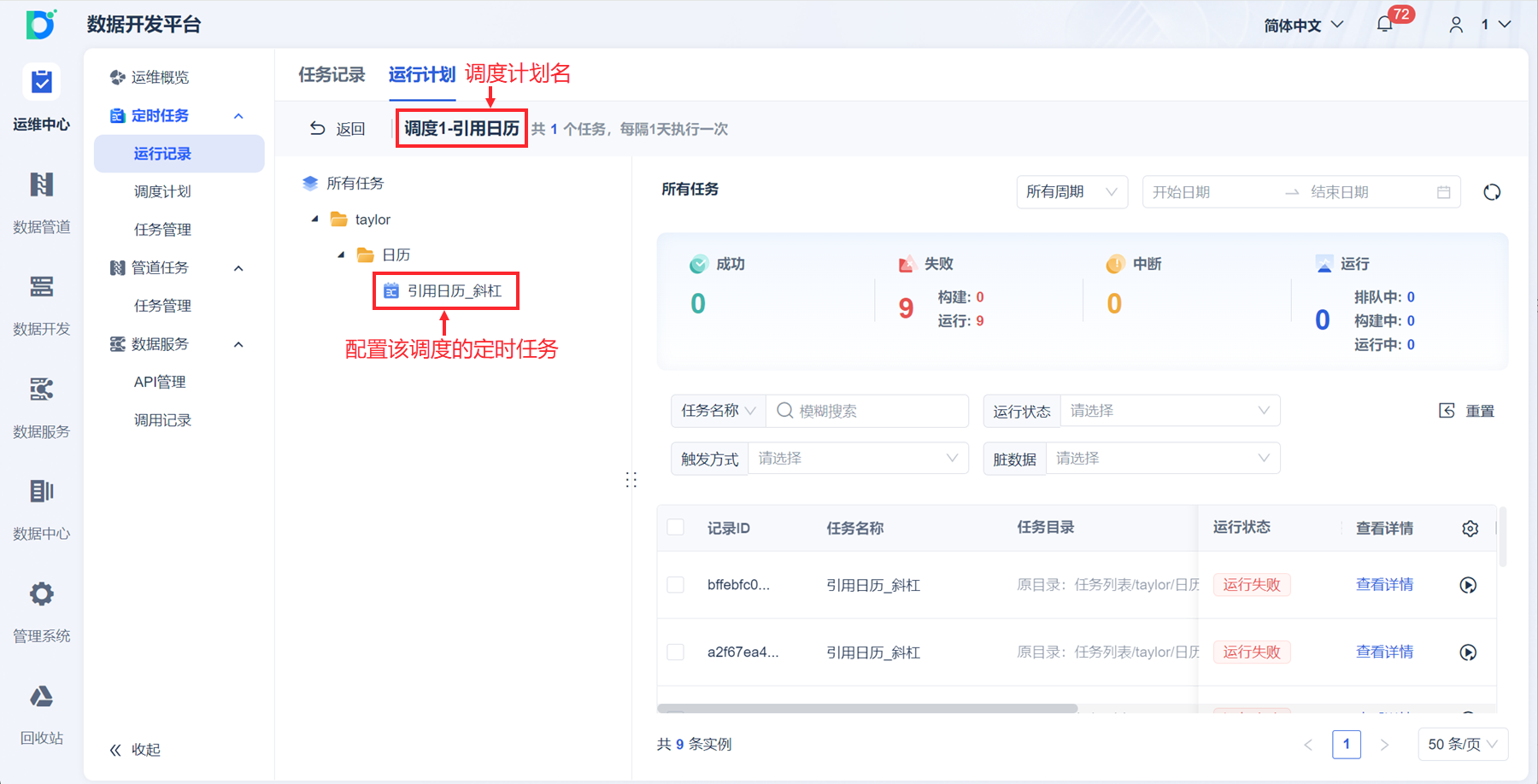1538x784 pixels.
Task: Open 运维中心 module icon in sidebar
Action: [x=41, y=82]
